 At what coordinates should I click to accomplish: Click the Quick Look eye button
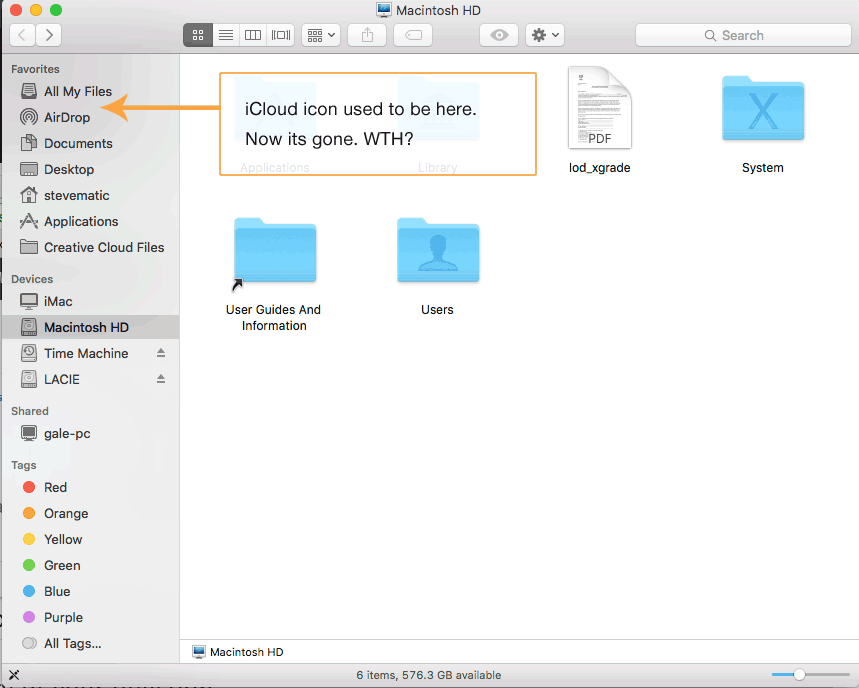tap(499, 35)
